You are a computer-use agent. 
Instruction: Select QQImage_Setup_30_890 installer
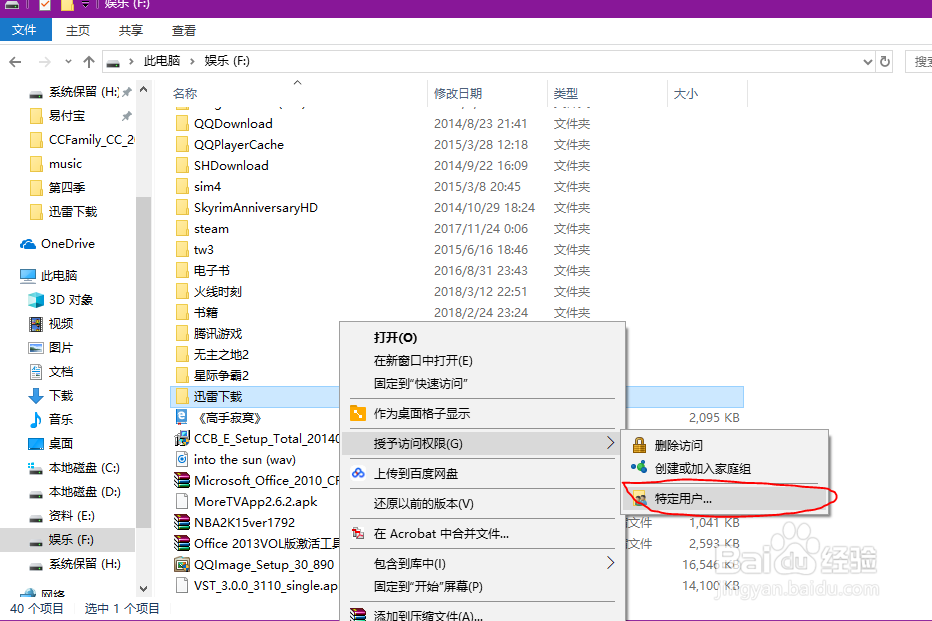click(x=264, y=565)
